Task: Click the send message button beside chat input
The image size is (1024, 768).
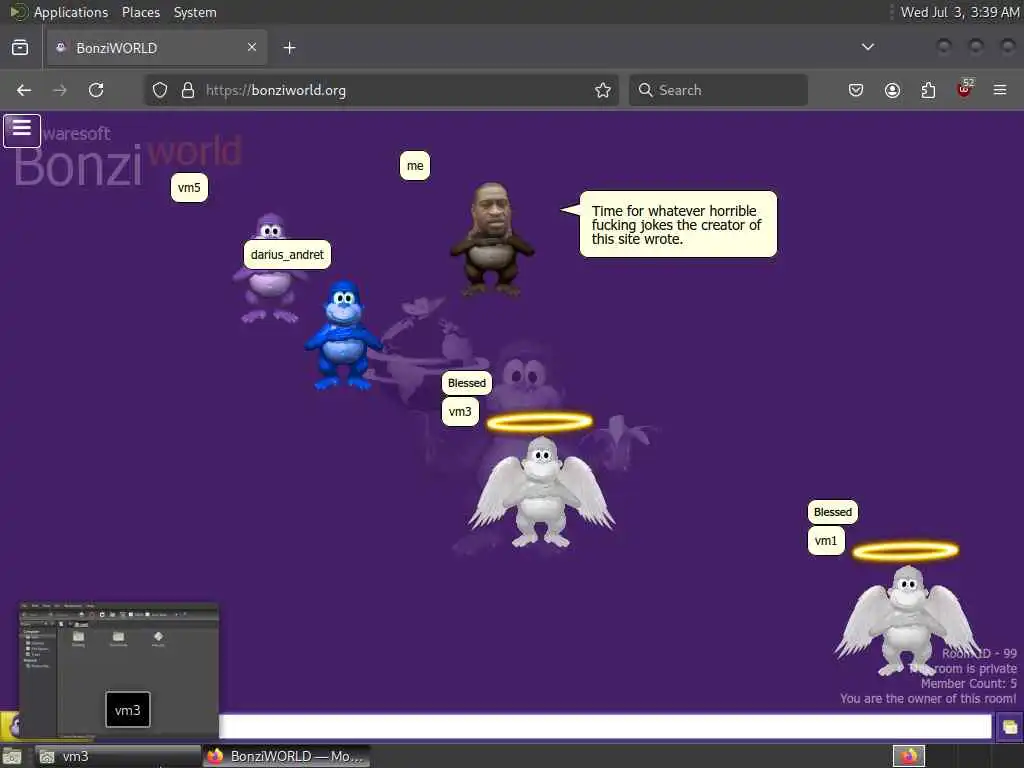Action: [x=1010, y=727]
